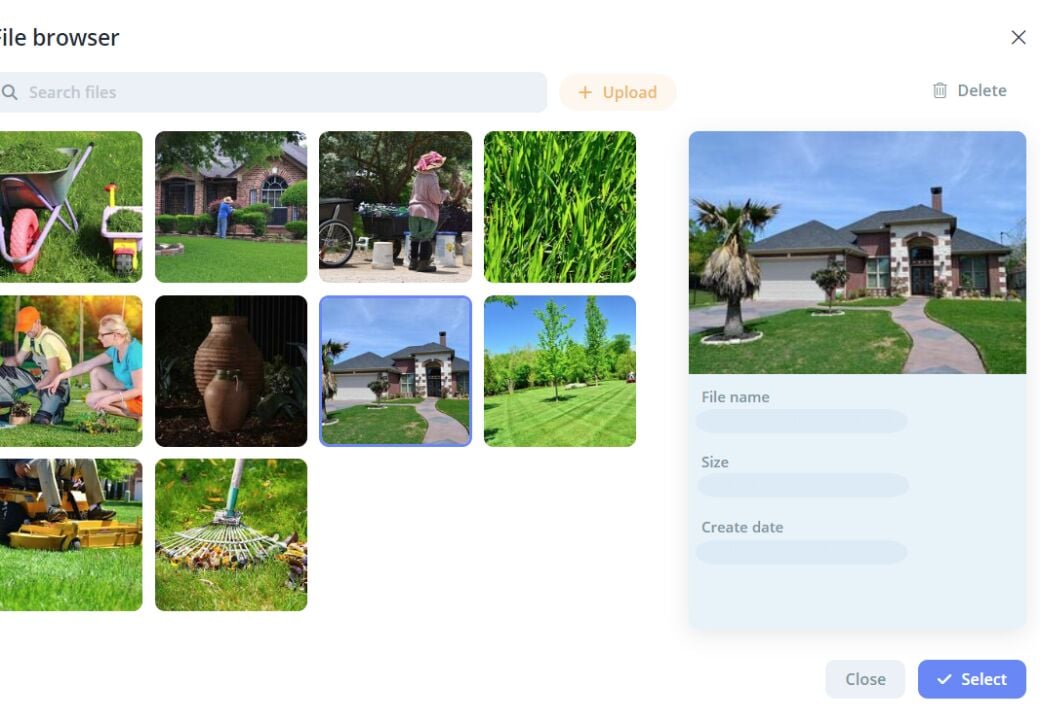Viewport: 1040px width, 720px height.
Task: Type in the Search files field
Action: pos(280,92)
